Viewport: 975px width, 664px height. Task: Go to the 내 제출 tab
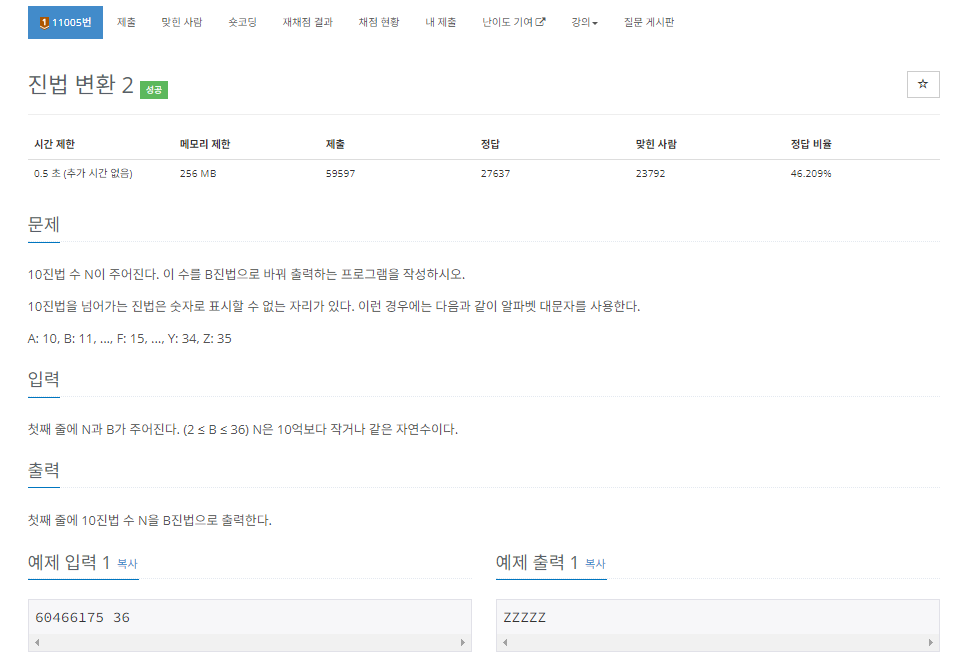(440, 22)
